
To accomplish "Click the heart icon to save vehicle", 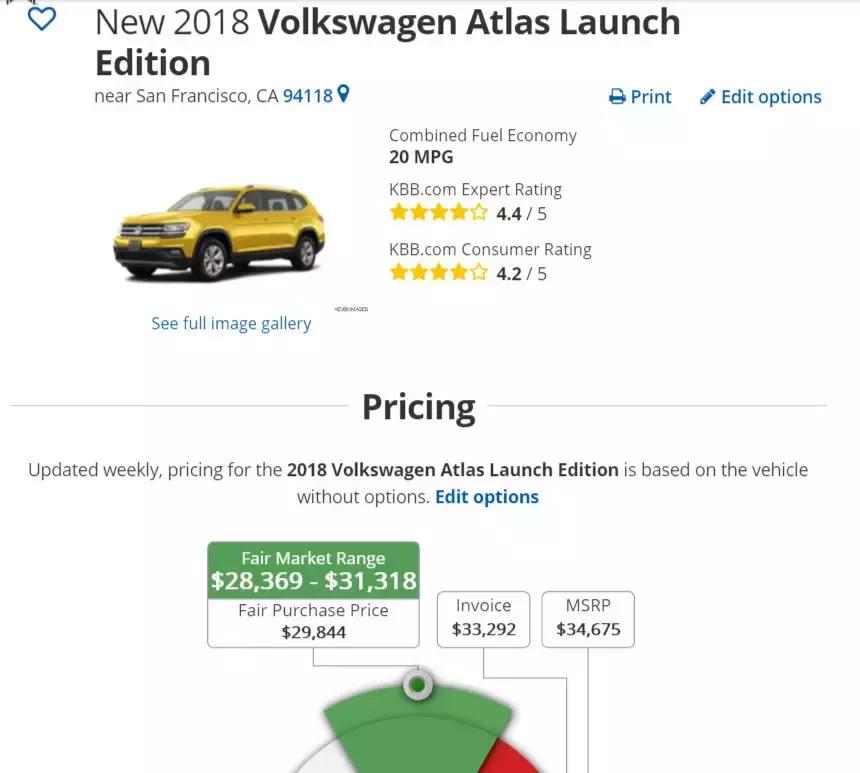I will tap(41, 19).
